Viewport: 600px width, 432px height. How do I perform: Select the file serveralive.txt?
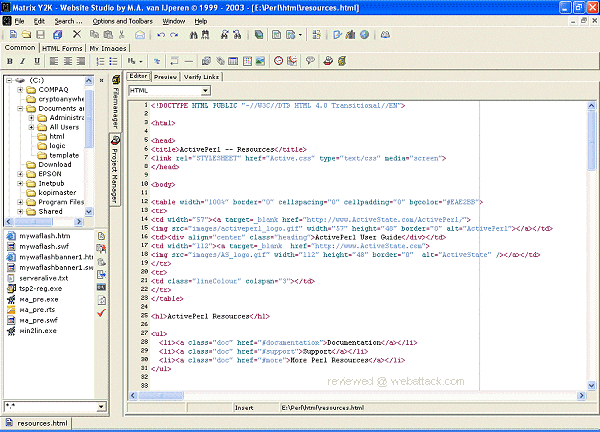44,278
